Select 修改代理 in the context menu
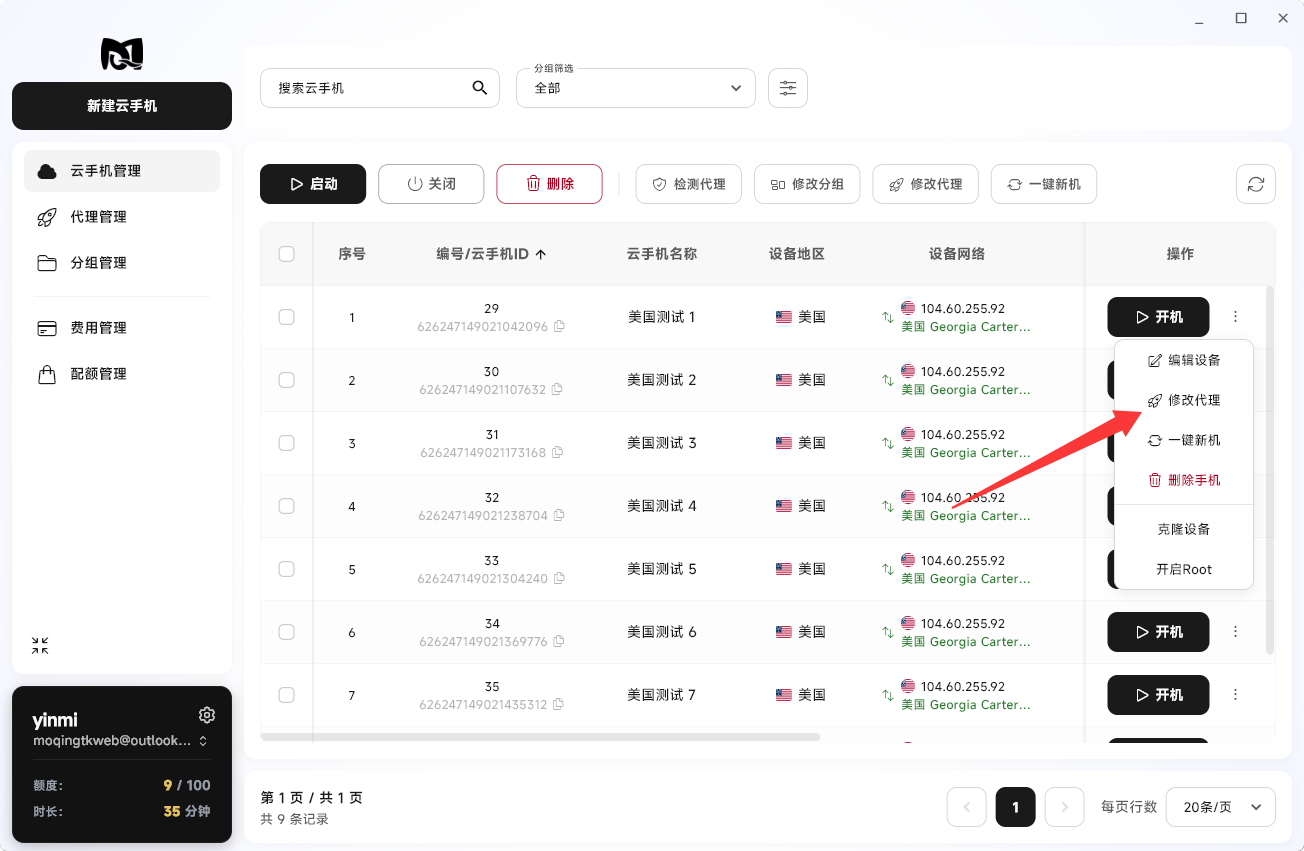This screenshot has height=851, width=1304. point(1184,400)
